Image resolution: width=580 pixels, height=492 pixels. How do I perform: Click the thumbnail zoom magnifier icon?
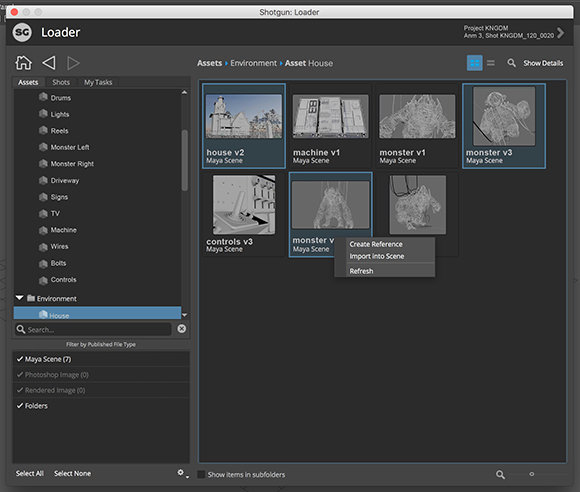[500, 474]
